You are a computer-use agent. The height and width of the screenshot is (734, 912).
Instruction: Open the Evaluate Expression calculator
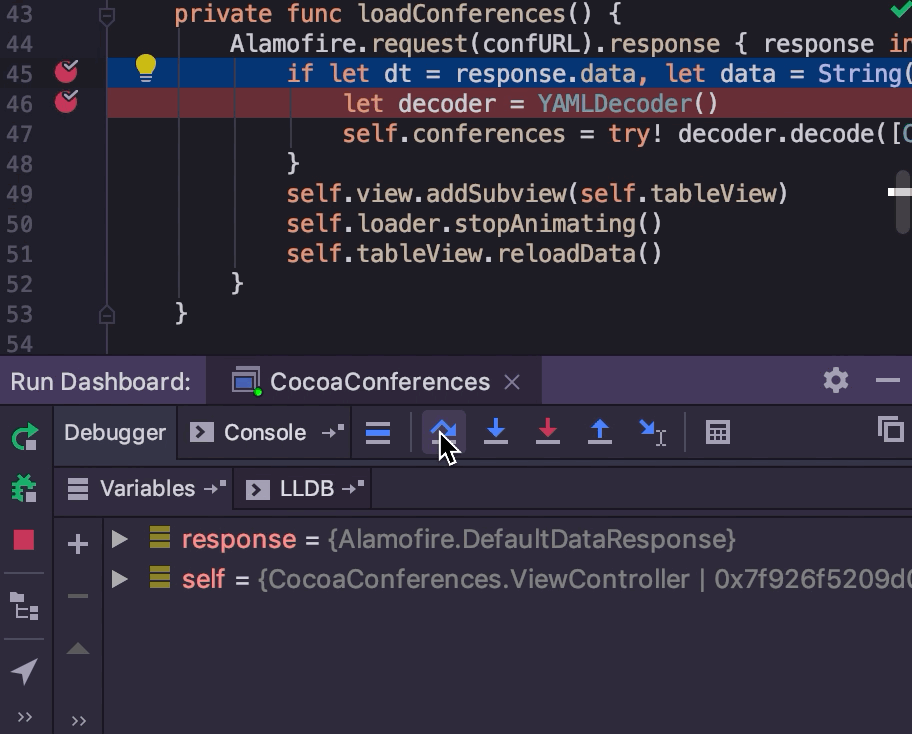pos(717,432)
